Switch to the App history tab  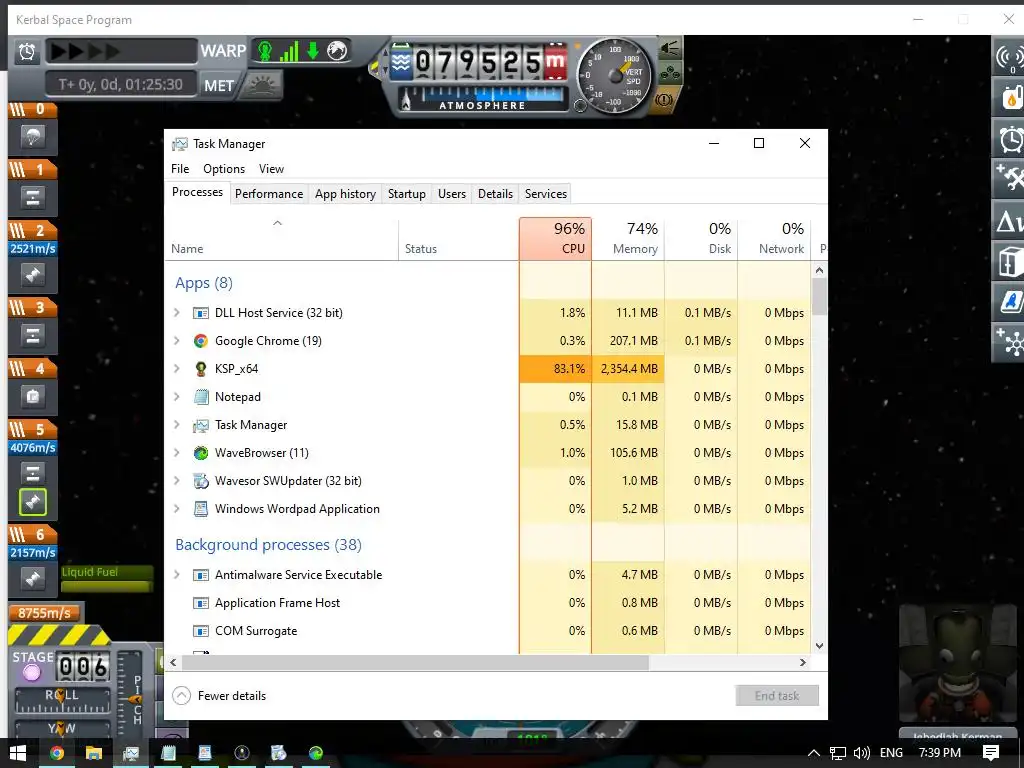pos(345,194)
